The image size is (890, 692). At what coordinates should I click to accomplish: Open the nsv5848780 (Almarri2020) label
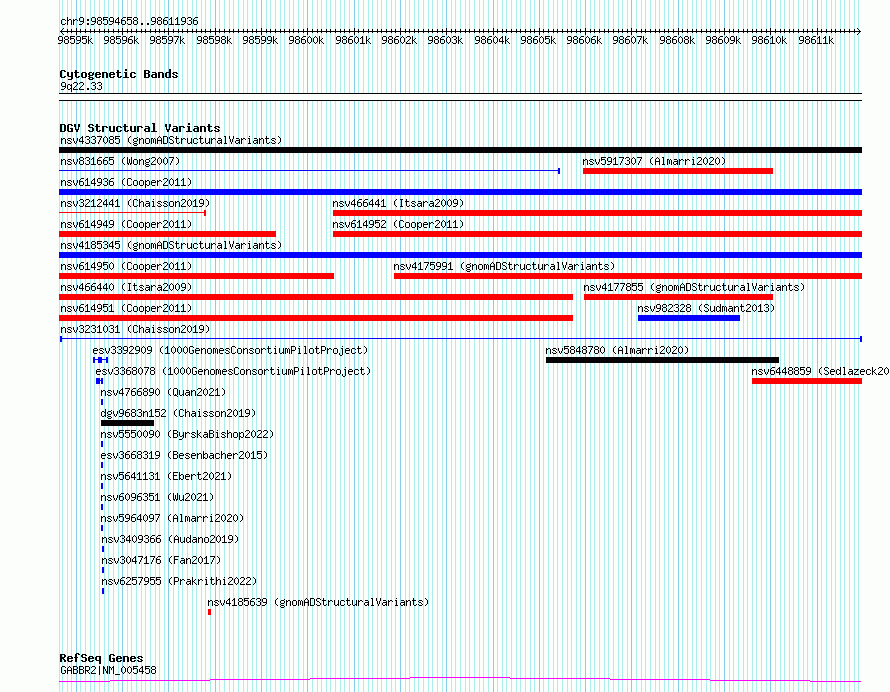click(617, 350)
